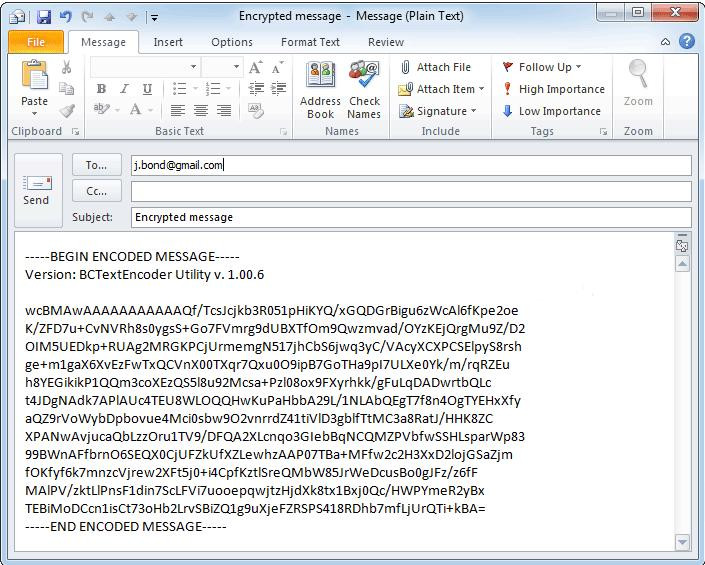This screenshot has width=705, height=565.
Task: Open the font color dropdown arrow
Action: tap(151, 110)
